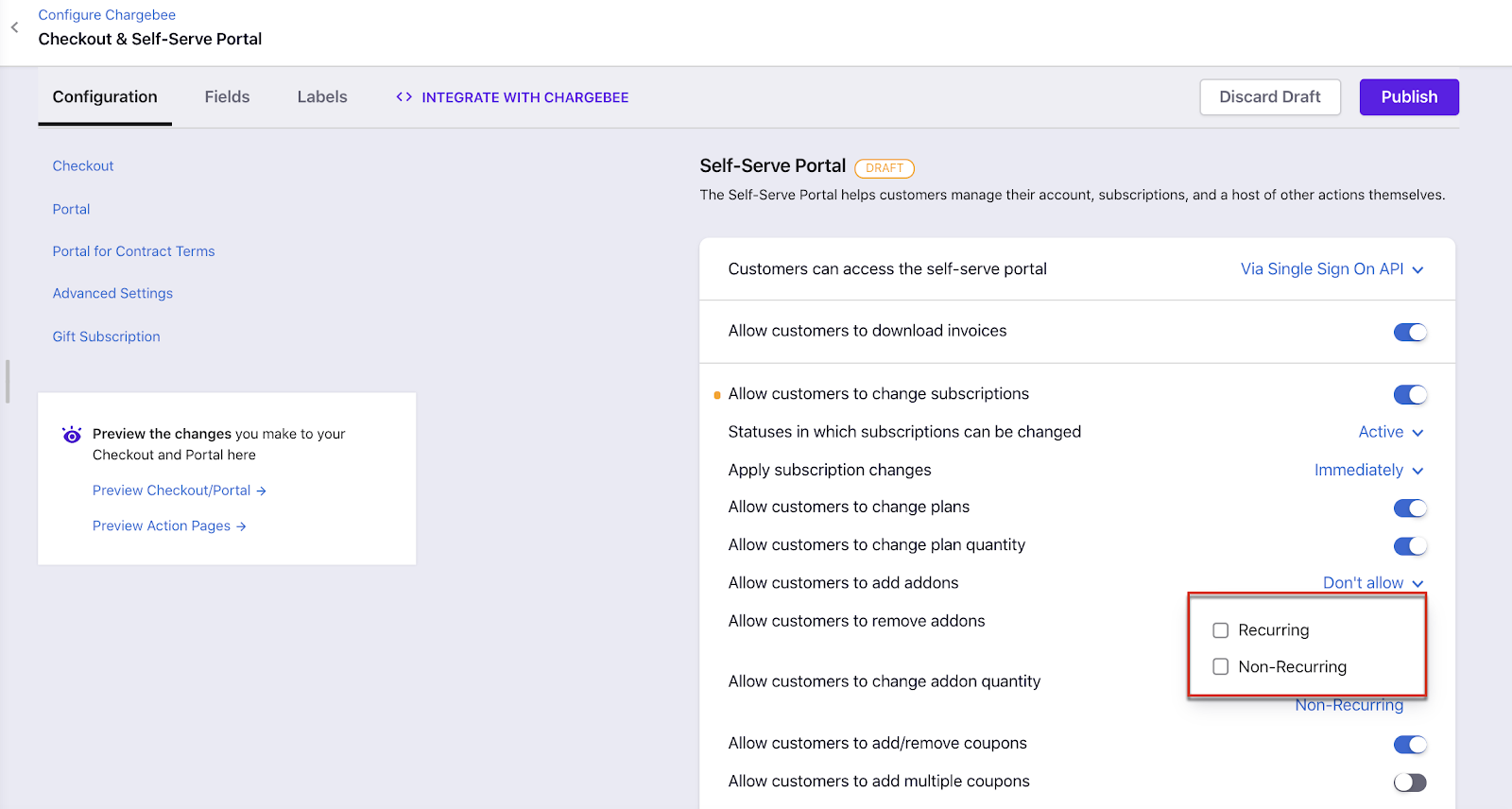Open the Via Single Sign On API dropdown
The height and width of the screenshot is (809, 1512).
(x=1332, y=269)
